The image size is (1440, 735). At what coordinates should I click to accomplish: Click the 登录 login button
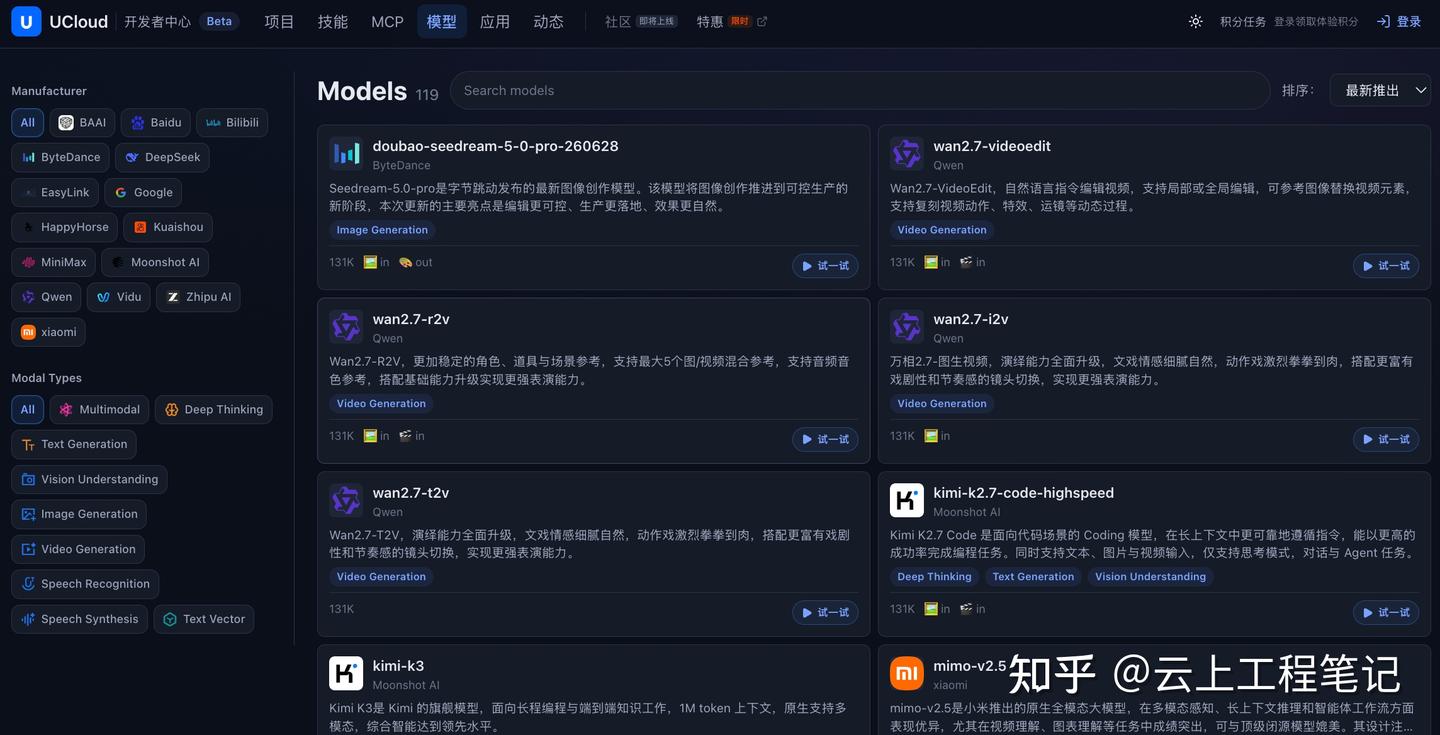[x=1399, y=21]
